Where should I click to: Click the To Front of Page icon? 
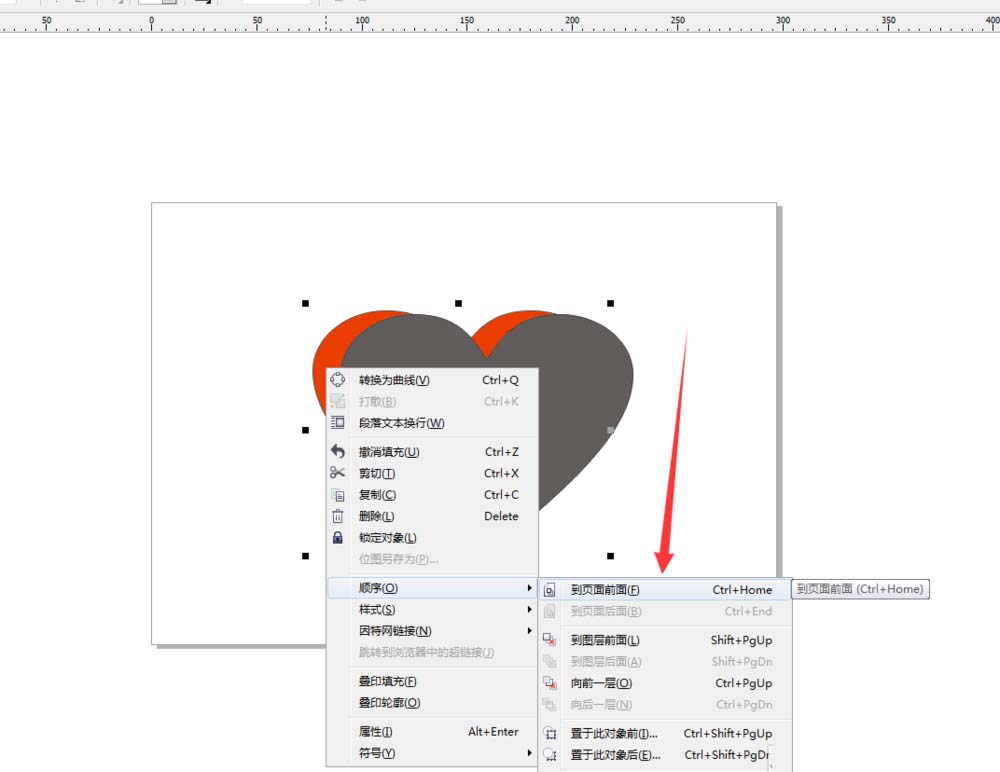pos(549,589)
